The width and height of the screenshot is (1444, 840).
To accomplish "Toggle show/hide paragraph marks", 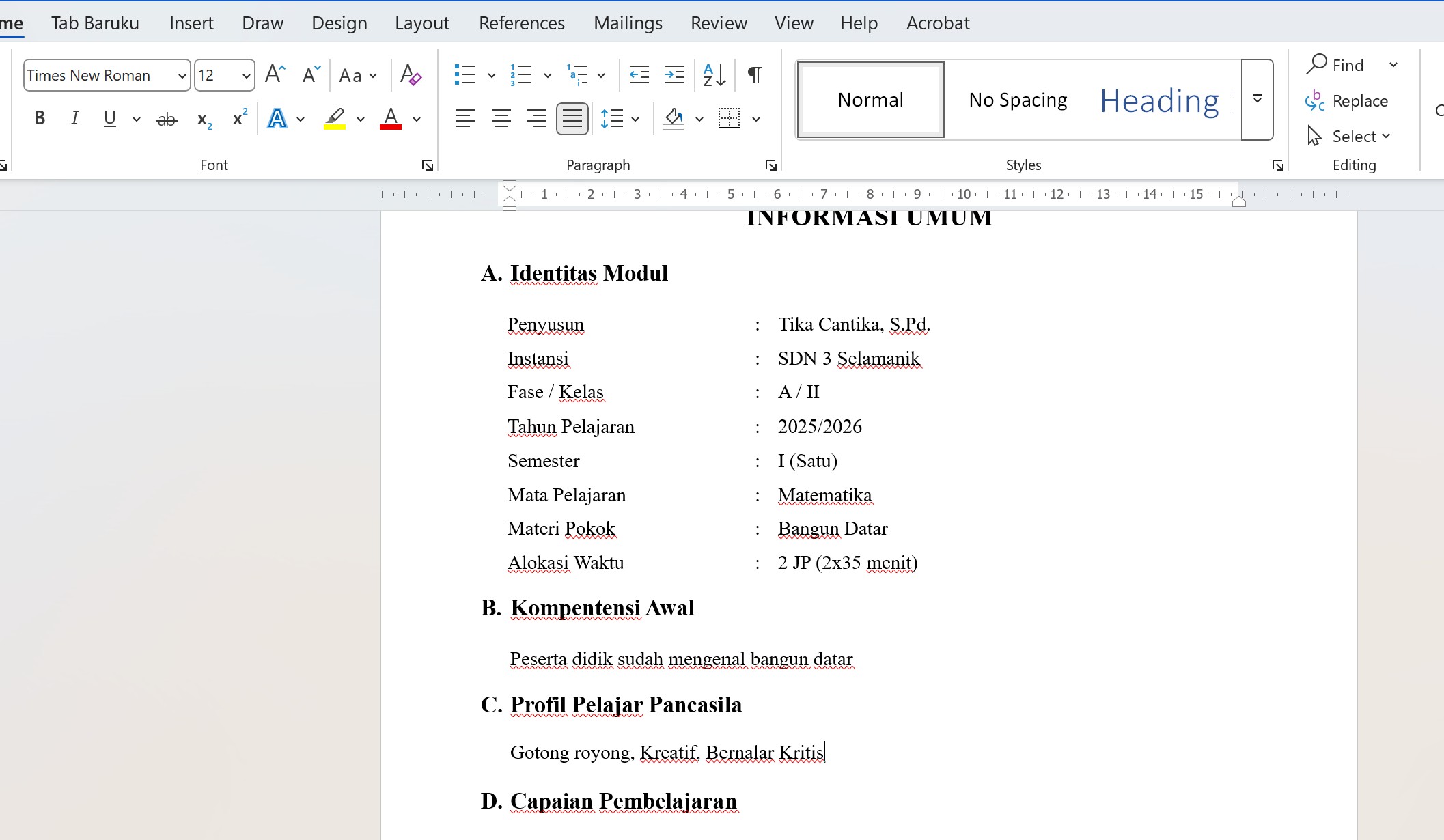I will pos(753,74).
